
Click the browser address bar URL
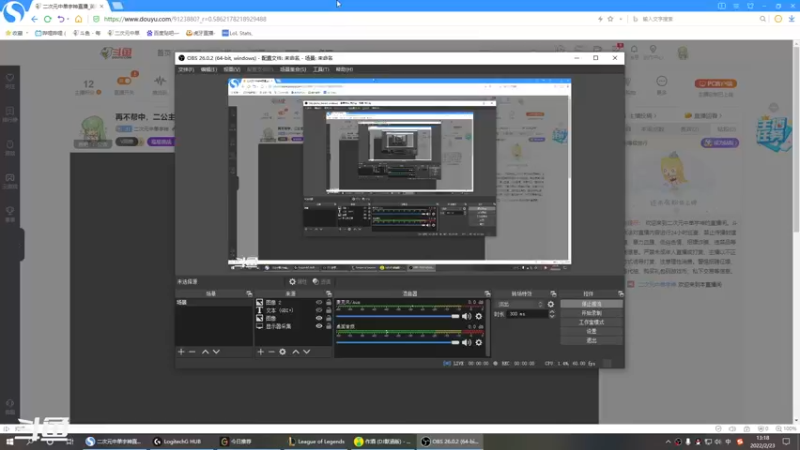185,19
